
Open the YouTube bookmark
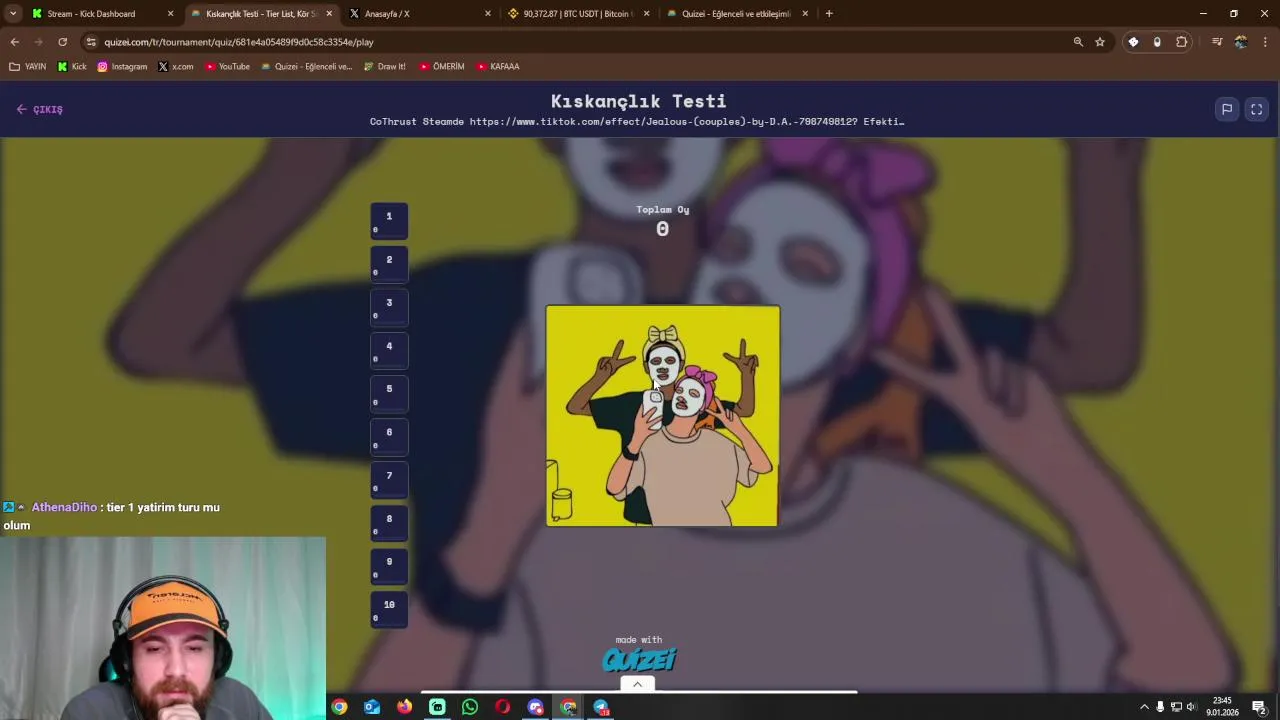[x=227, y=66]
